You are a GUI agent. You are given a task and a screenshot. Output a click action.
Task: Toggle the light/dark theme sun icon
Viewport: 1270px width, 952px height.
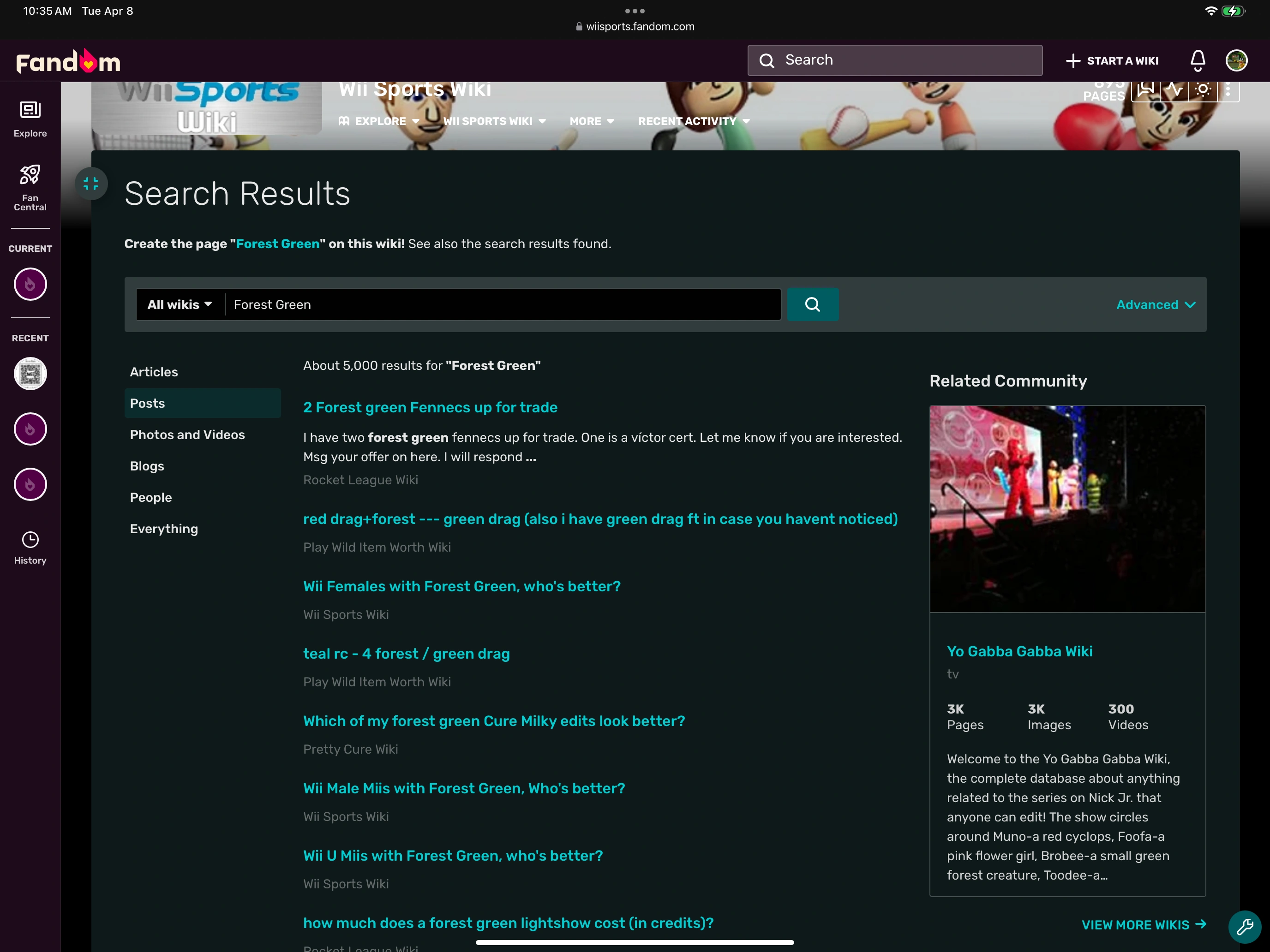(1203, 90)
